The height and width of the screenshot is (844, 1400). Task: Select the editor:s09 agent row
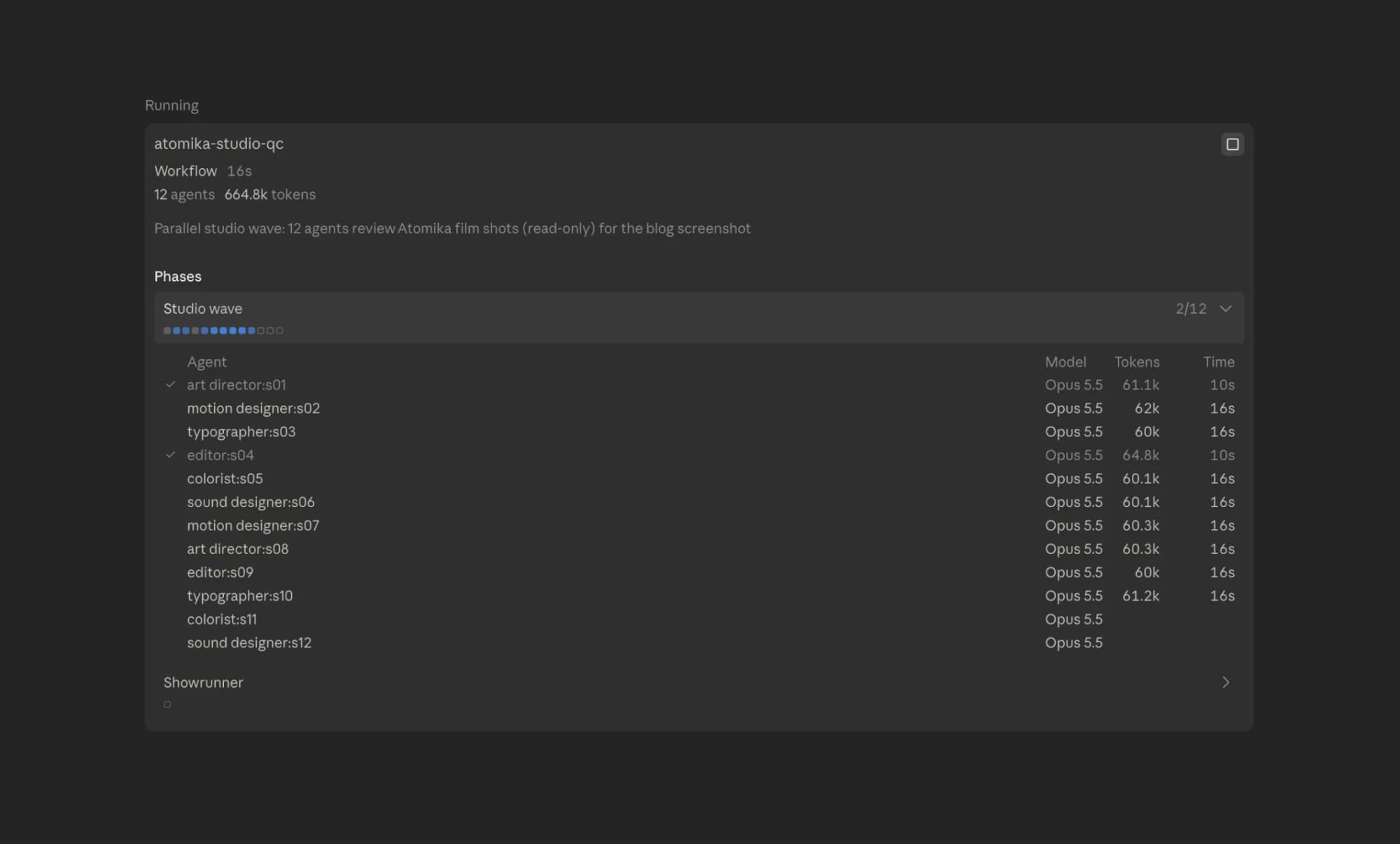click(699, 572)
